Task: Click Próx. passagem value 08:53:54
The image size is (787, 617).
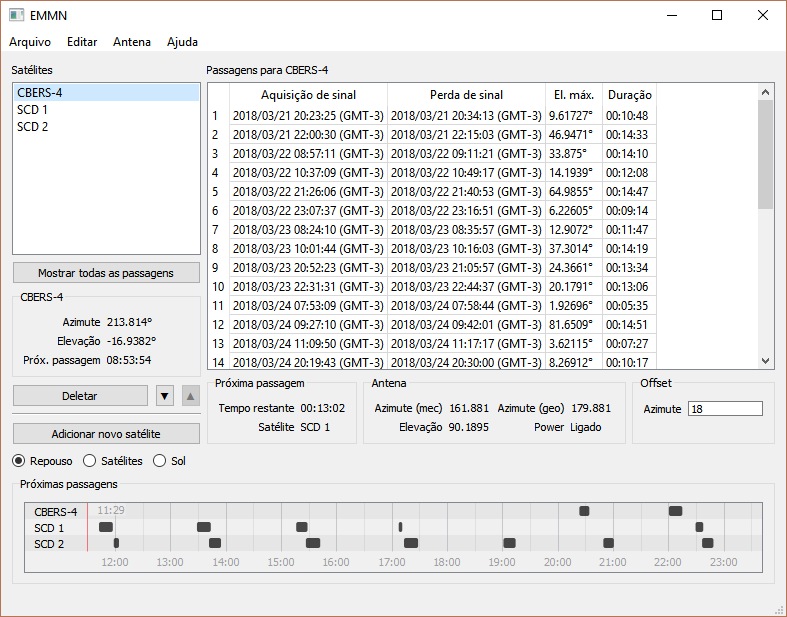Action: (129, 360)
